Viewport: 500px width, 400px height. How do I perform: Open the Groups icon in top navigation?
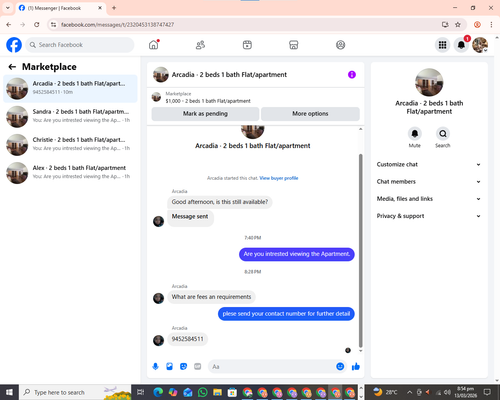tap(340, 45)
